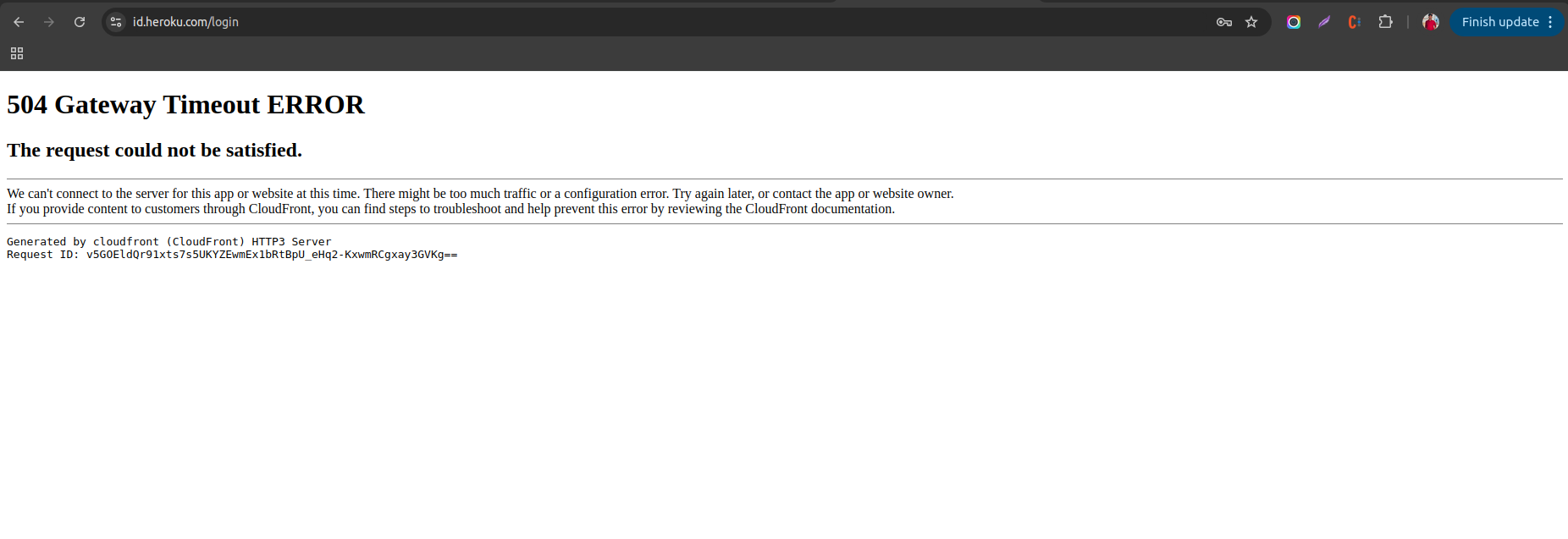Open the Extensions puzzle piece menu
Viewport: 1568px width, 539px height.
[1385, 22]
